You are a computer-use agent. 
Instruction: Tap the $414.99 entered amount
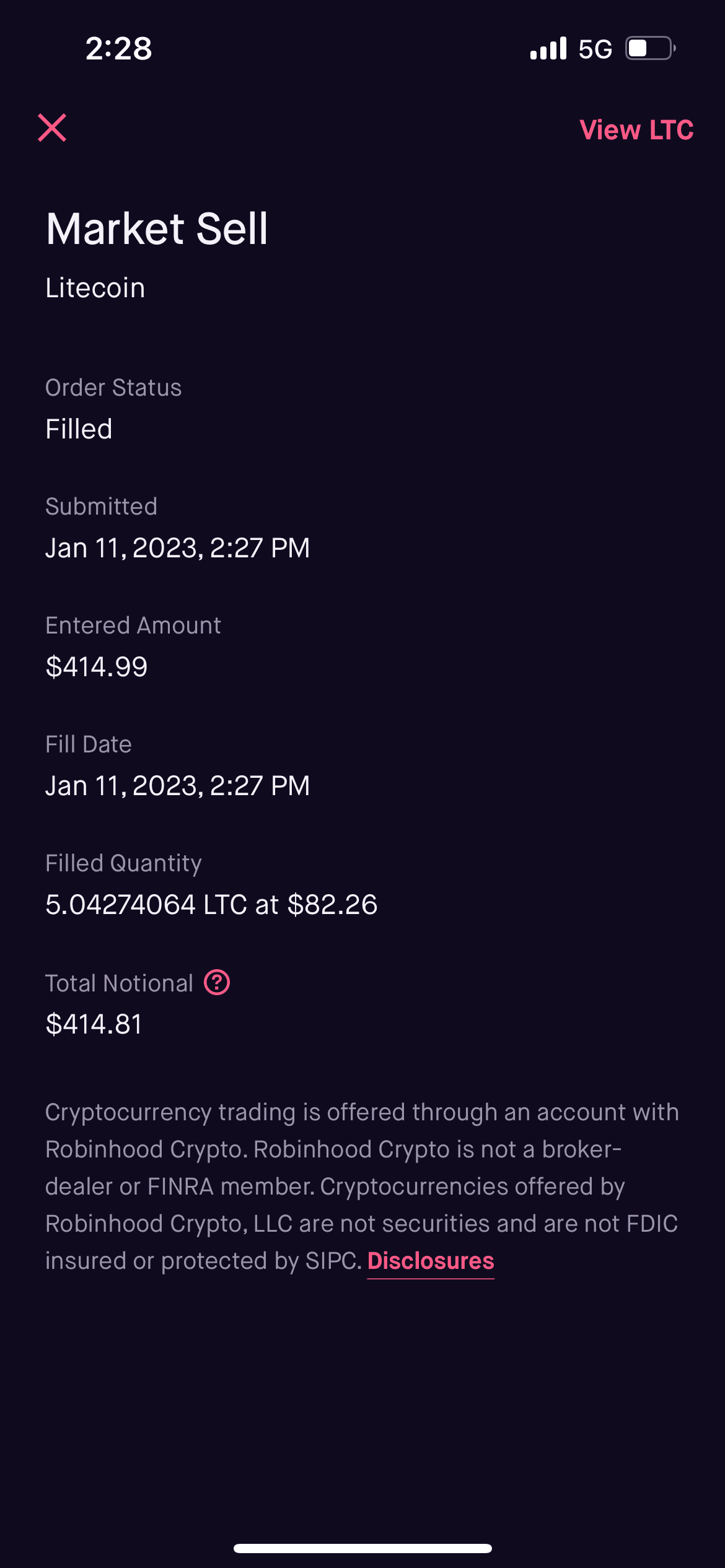tap(97, 667)
